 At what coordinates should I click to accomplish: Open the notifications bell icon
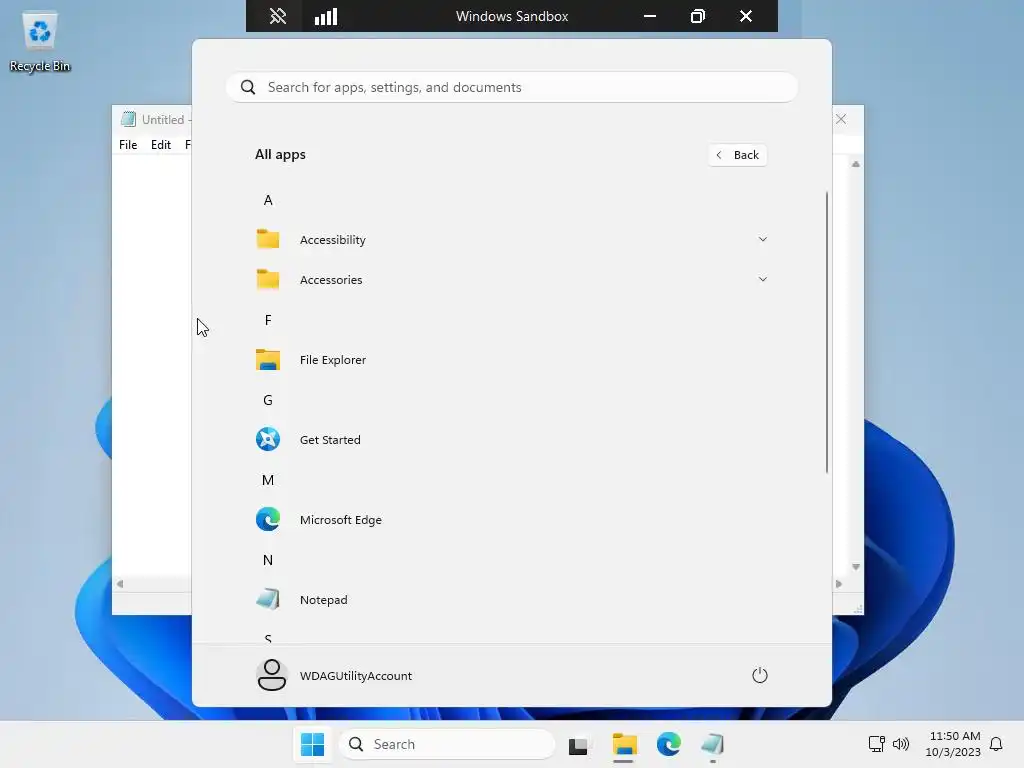996,744
